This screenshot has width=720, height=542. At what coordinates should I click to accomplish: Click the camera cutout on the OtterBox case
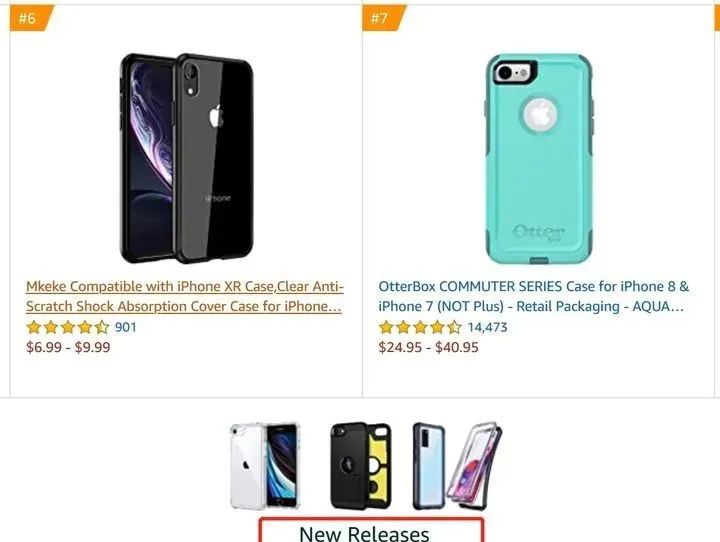click(514, 73)
